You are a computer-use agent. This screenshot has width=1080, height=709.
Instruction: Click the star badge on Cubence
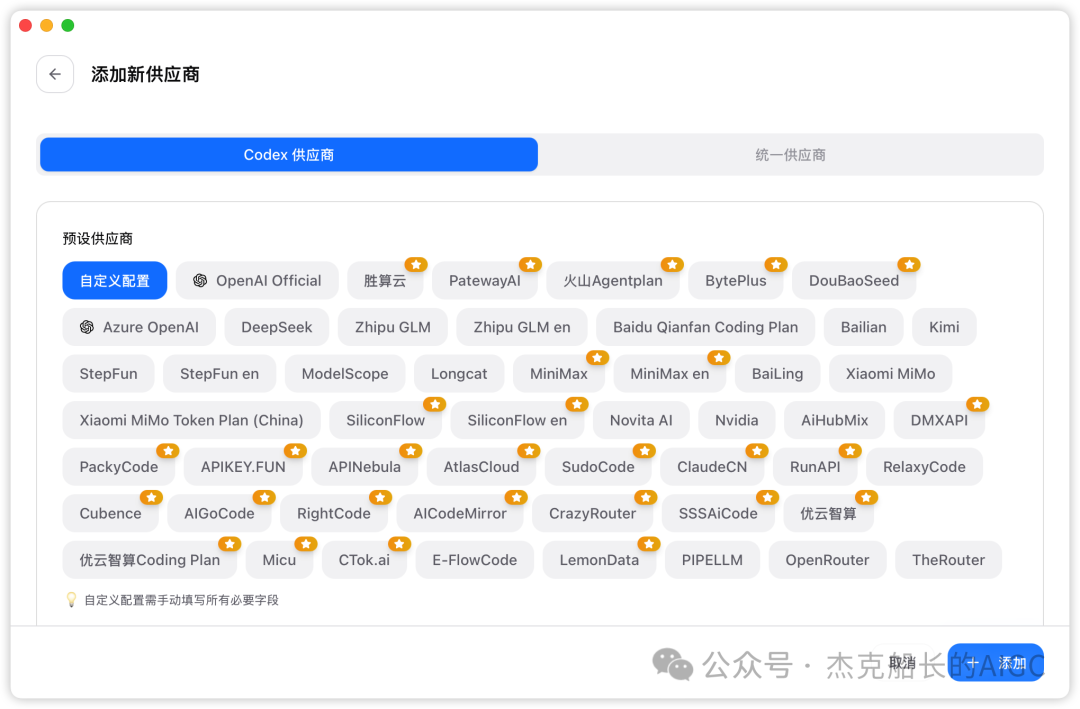coord(152,497)
